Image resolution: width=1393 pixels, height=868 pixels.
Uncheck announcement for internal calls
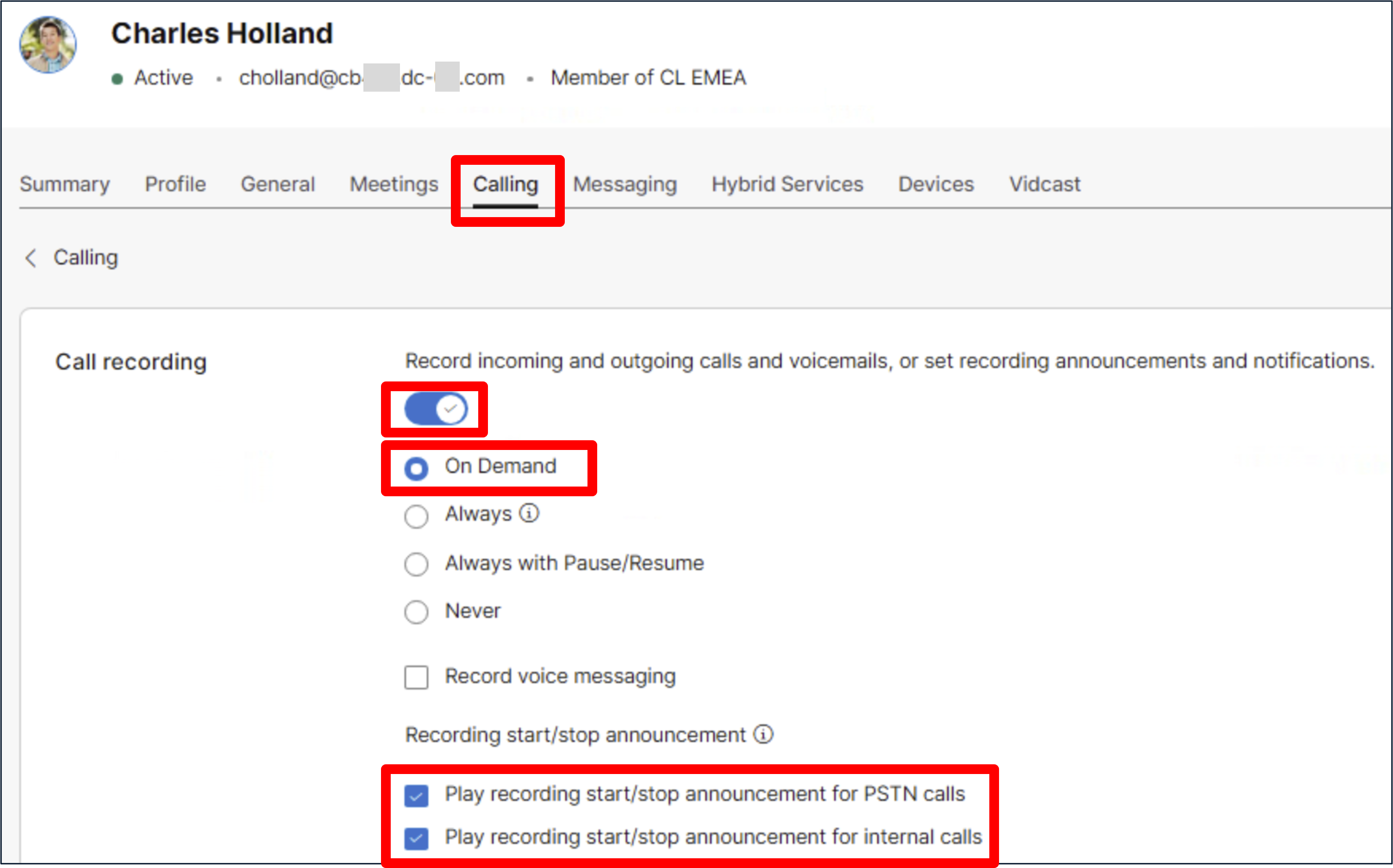[416, 838]
